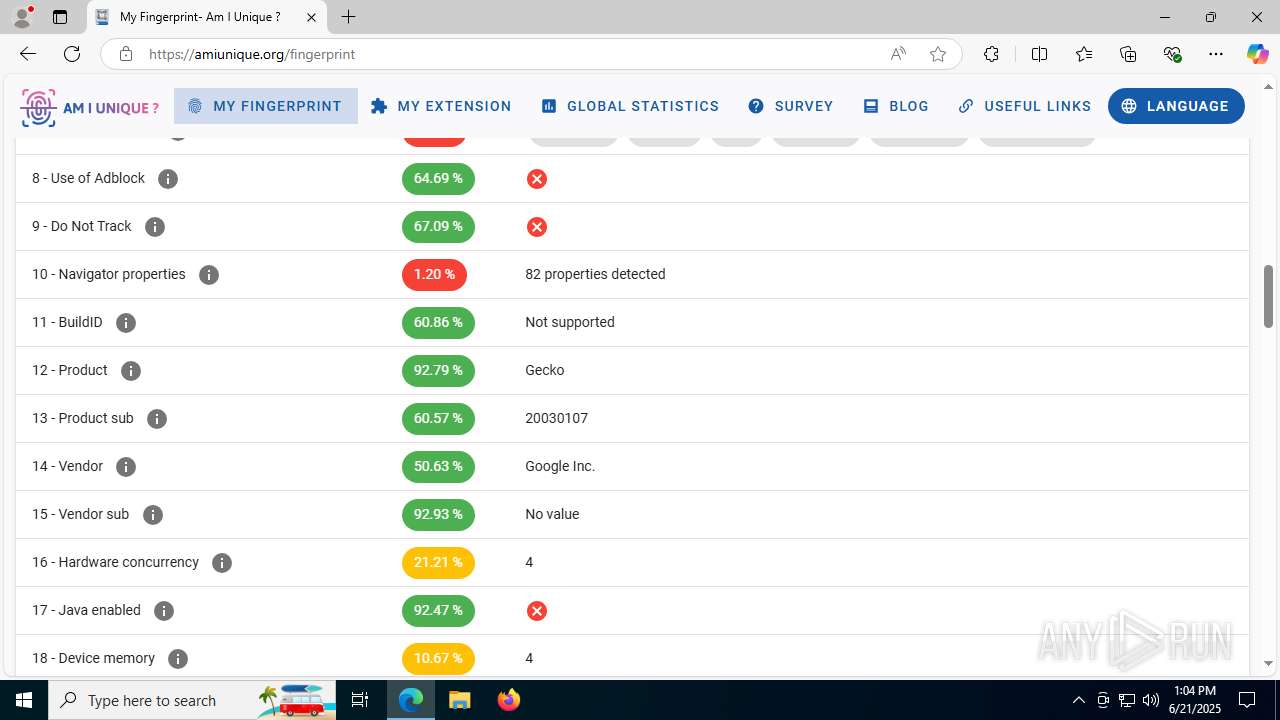Open the Edge profile menu

[22, 17]
